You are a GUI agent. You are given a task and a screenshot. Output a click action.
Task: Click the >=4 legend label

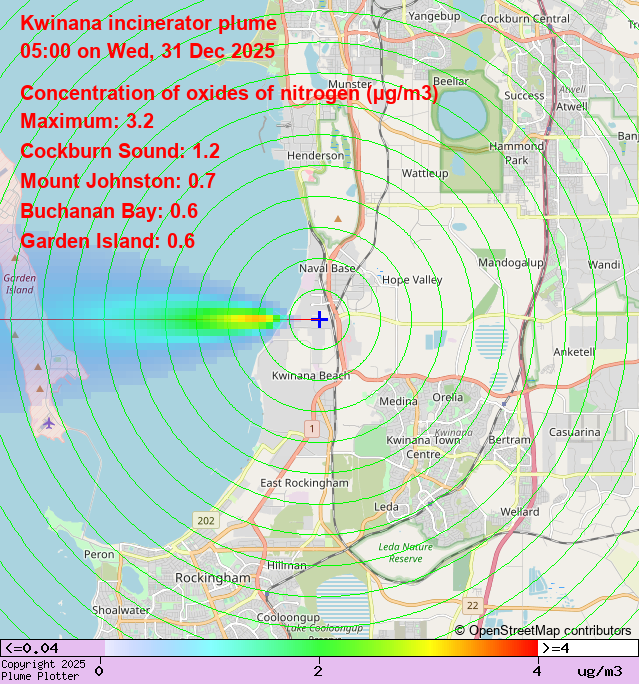558,648
